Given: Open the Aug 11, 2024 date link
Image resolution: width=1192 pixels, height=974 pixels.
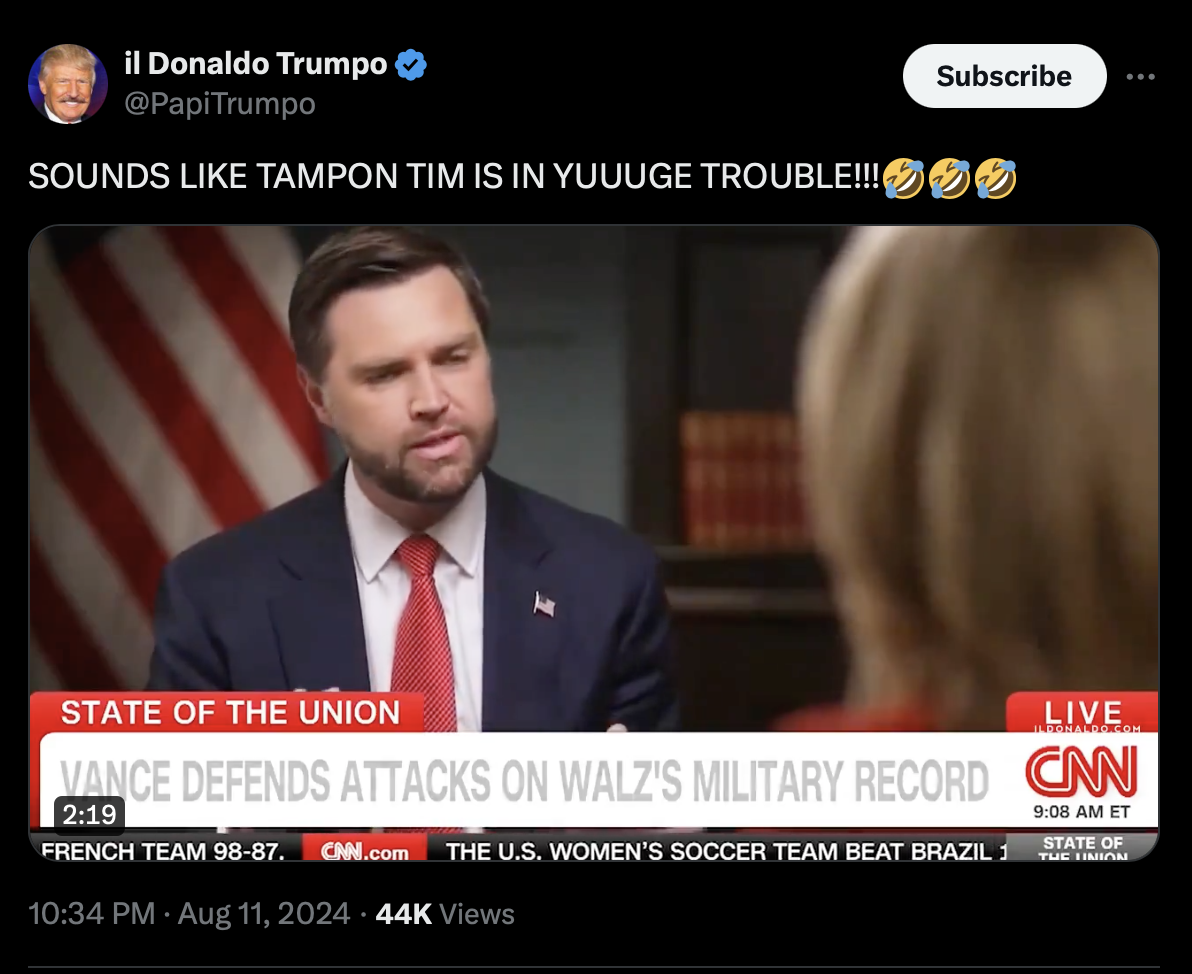Looking at the screenshot, I should [264, 913].
